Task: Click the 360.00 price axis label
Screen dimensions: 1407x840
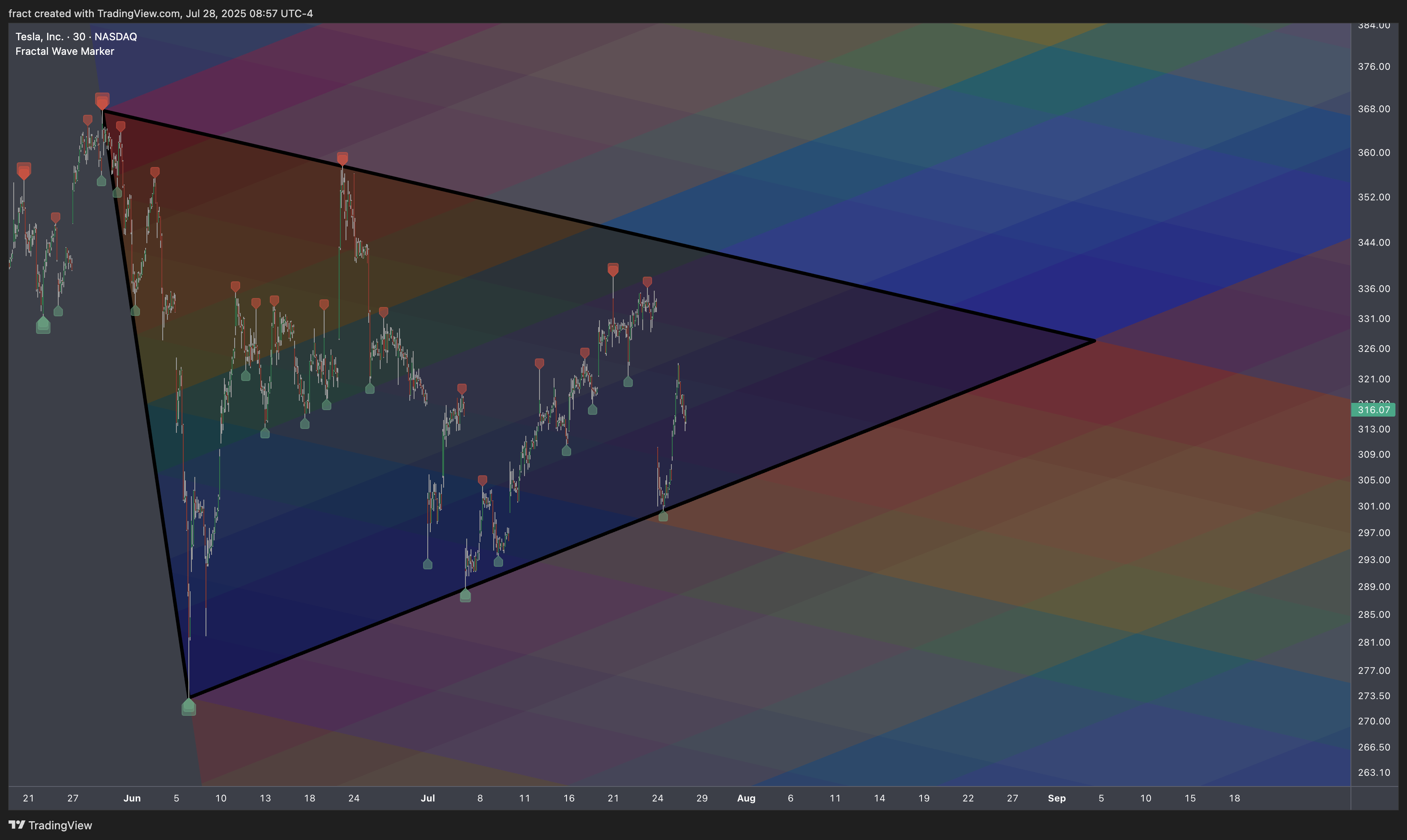Action: (x=1374, y=152)
